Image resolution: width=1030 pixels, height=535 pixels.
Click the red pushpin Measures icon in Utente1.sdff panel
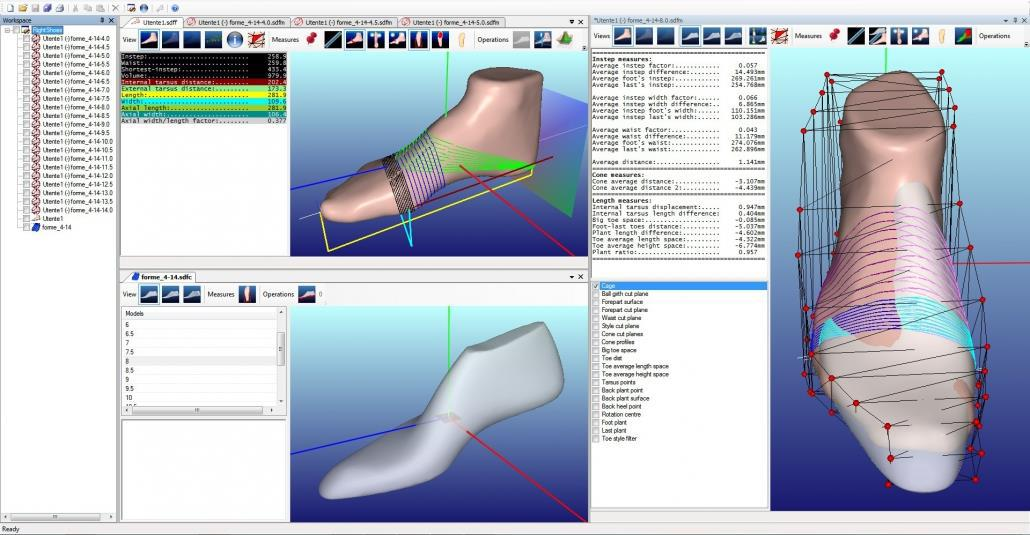click(311, 39)
